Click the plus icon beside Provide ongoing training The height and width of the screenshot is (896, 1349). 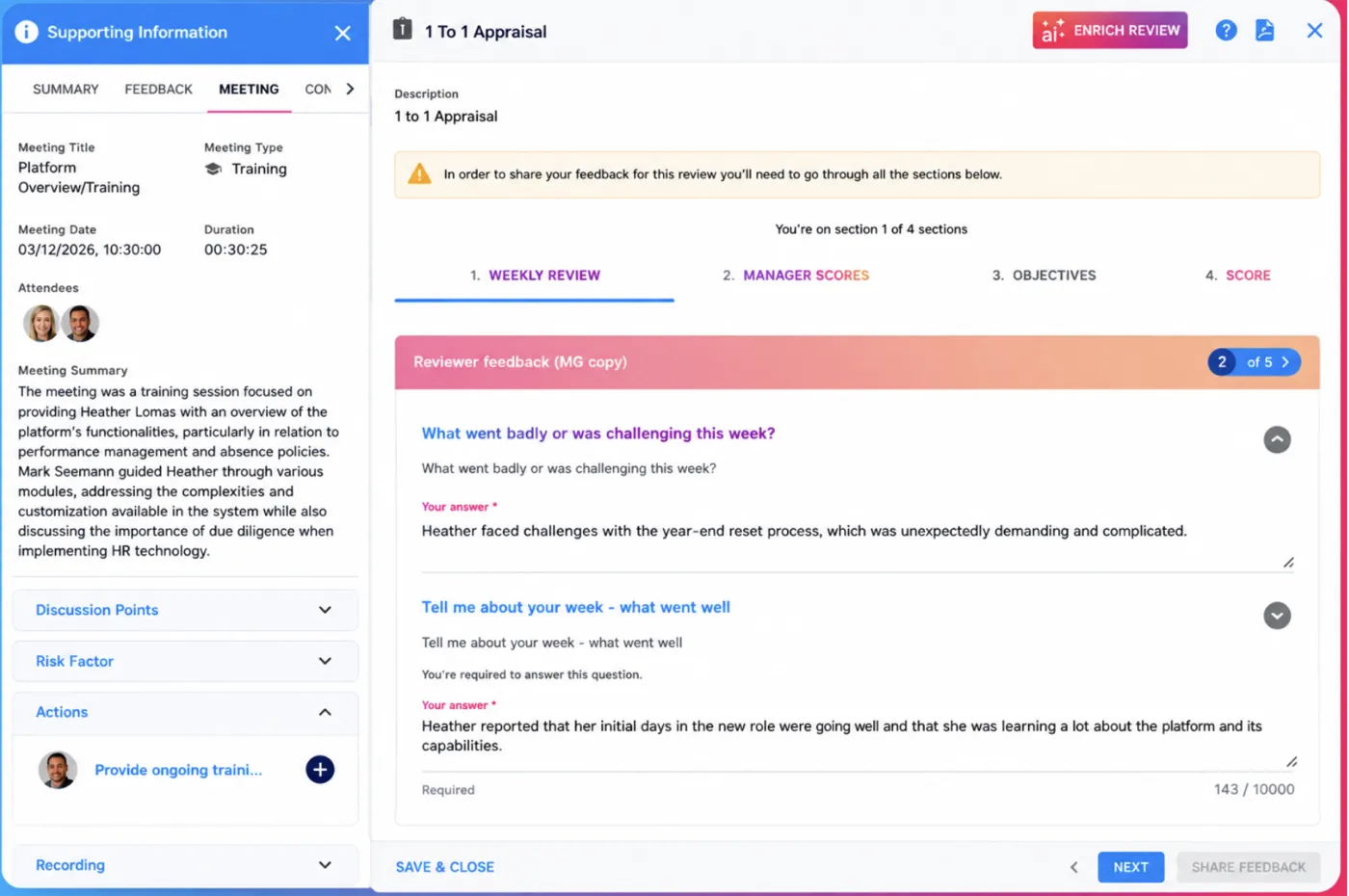(x=320, y=770)
